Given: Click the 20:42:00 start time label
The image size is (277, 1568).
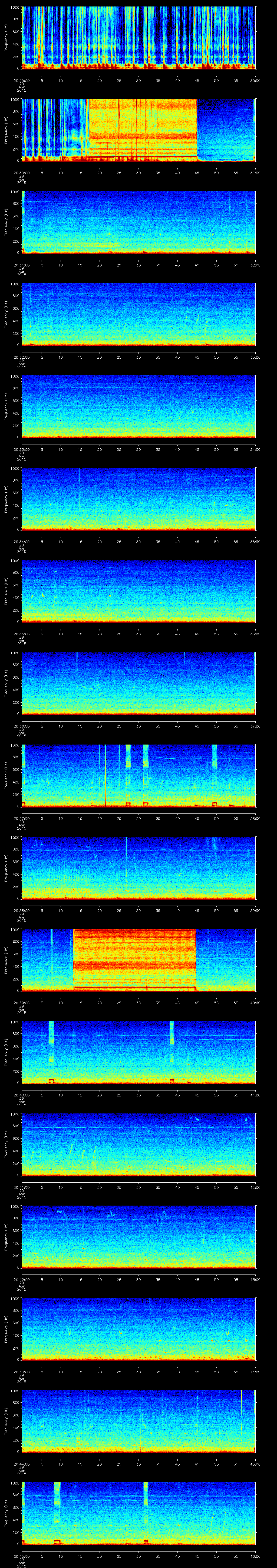Looking at the screenshot, I should 21,1279.
